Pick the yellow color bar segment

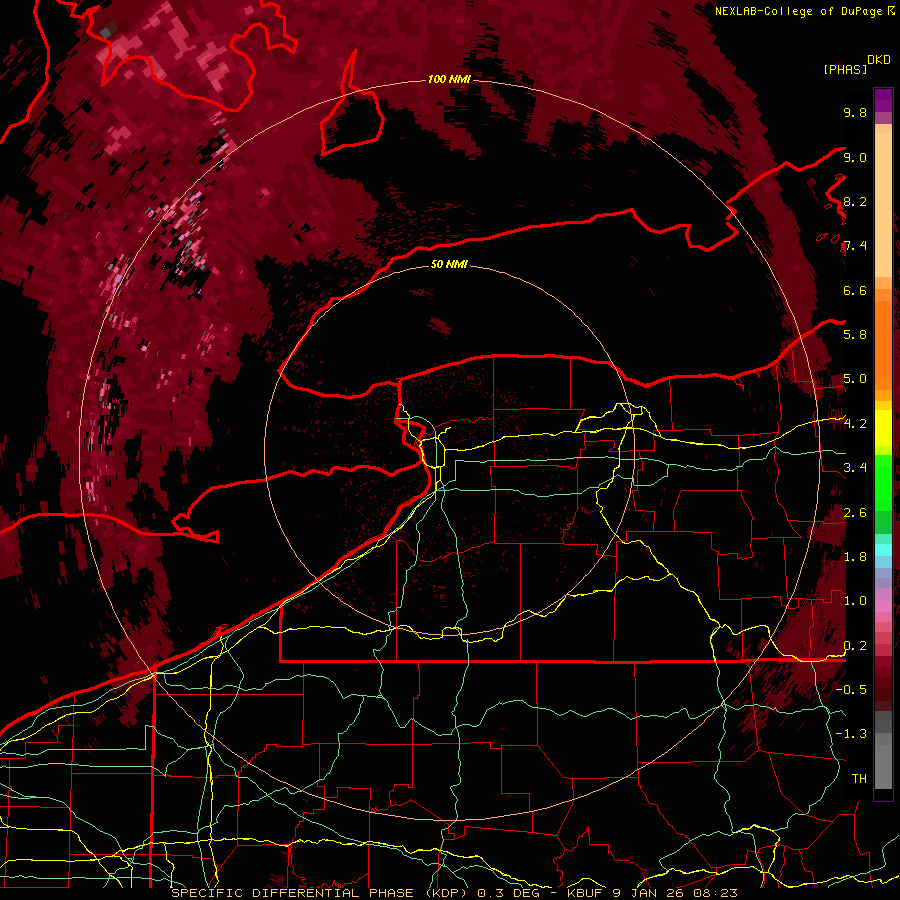[x=883, y=428]
